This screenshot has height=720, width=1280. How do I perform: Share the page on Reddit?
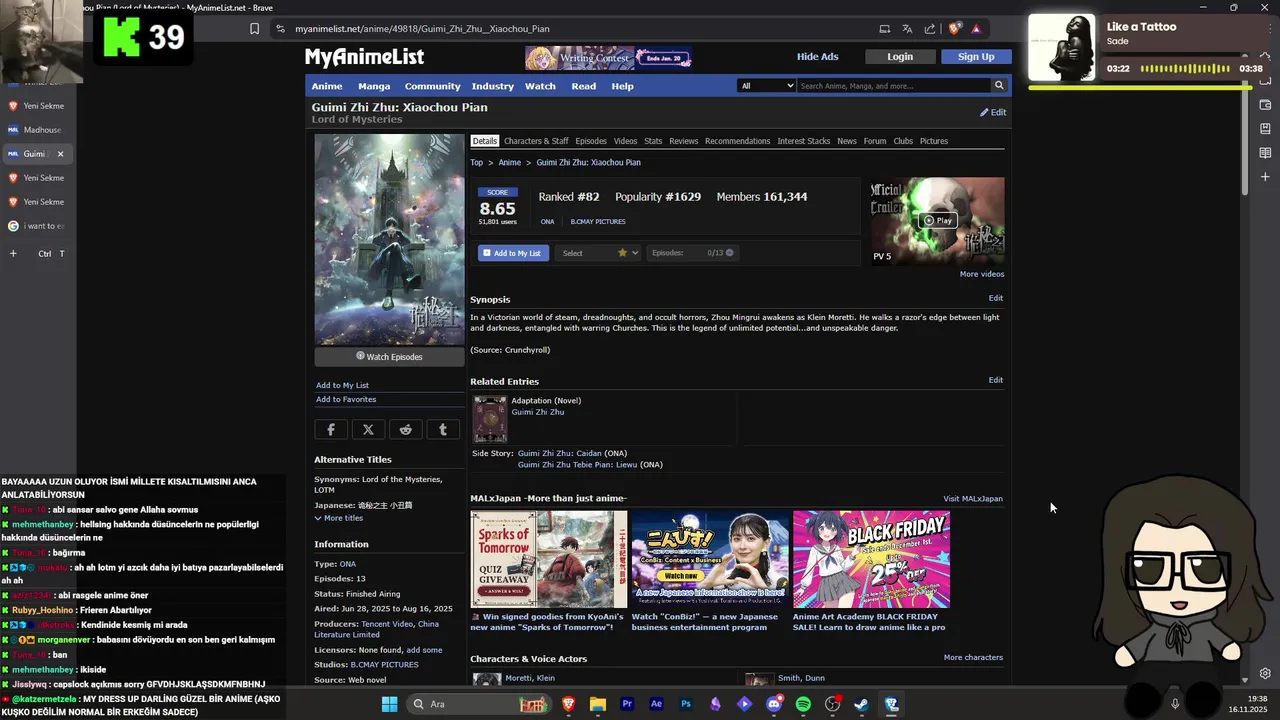click(x=405, y=429)
